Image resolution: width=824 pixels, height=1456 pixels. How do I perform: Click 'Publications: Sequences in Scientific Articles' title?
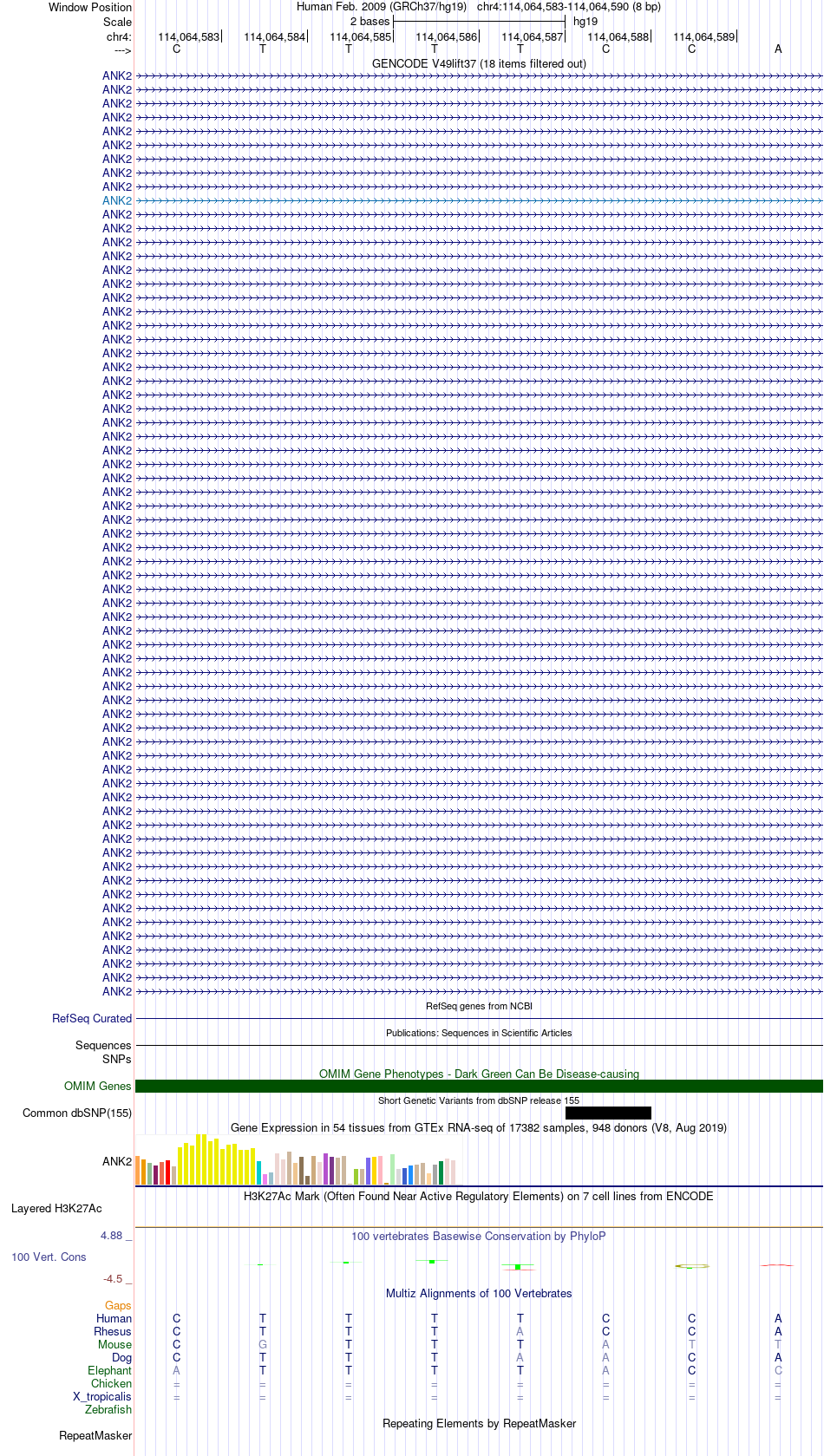(479, 1033)
